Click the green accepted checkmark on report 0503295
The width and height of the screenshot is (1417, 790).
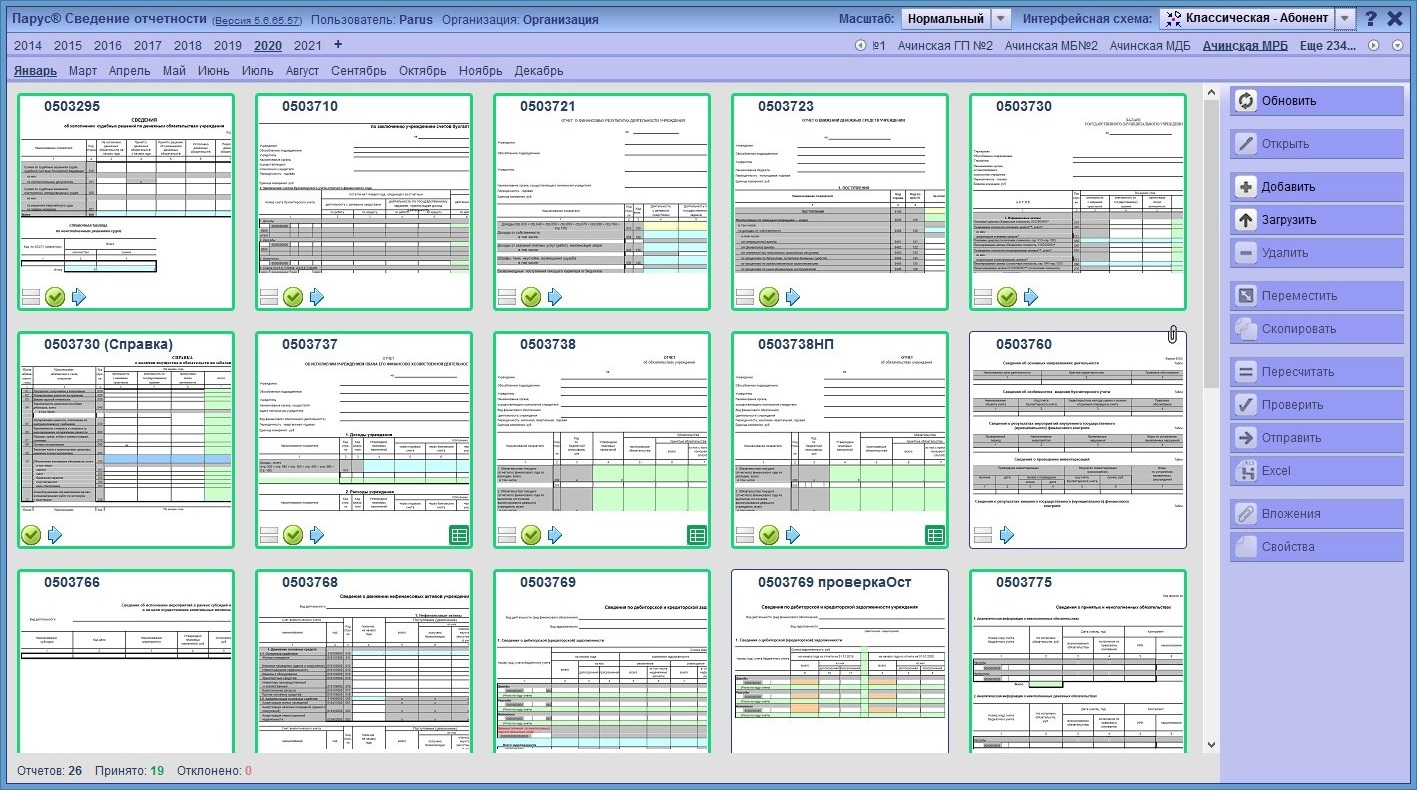(55, 297)
